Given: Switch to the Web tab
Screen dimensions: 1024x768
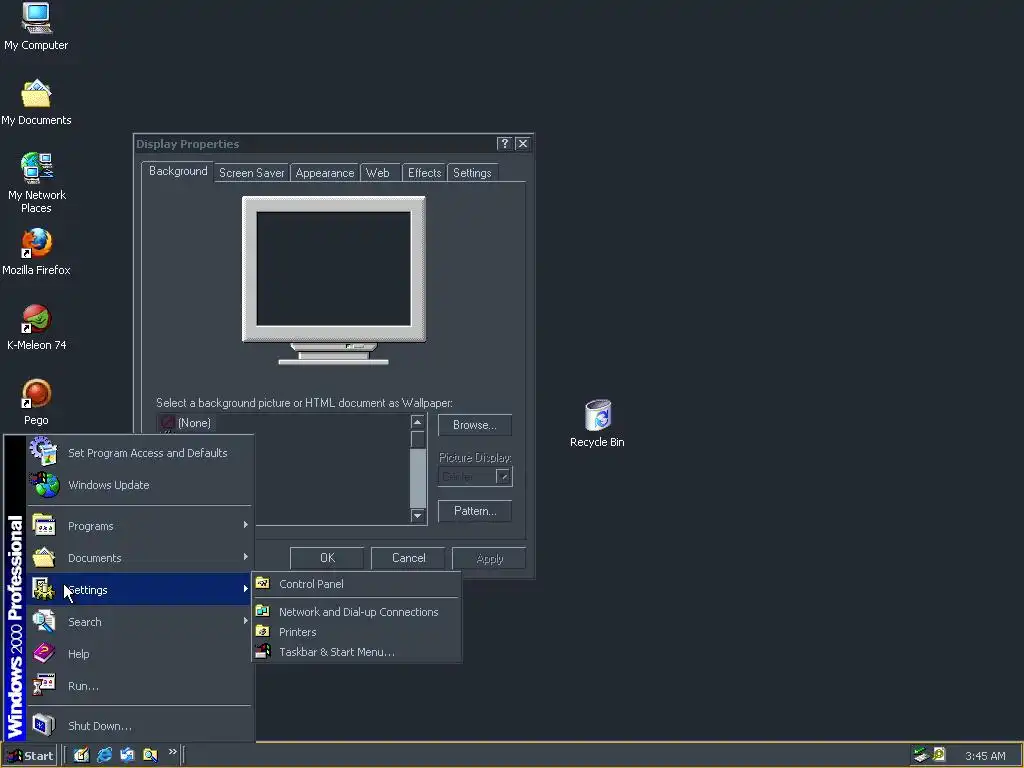Looking at the screenshot, I should pos(377,173).
